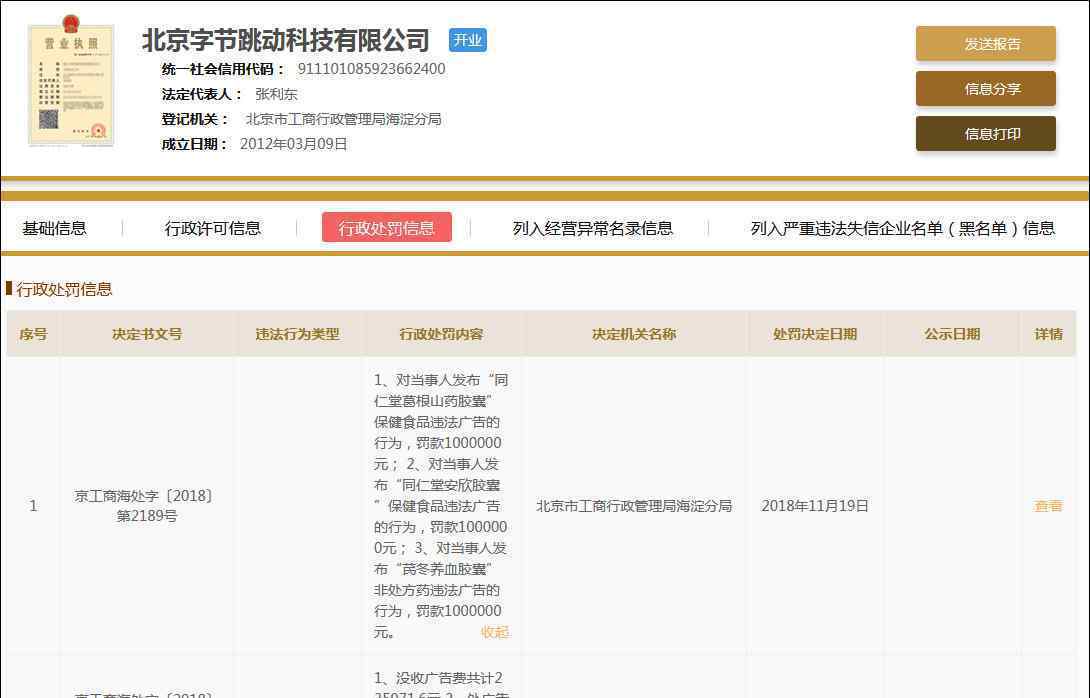
Task: Click the 行政处罚内容 column header
Action: coord(441,334)
